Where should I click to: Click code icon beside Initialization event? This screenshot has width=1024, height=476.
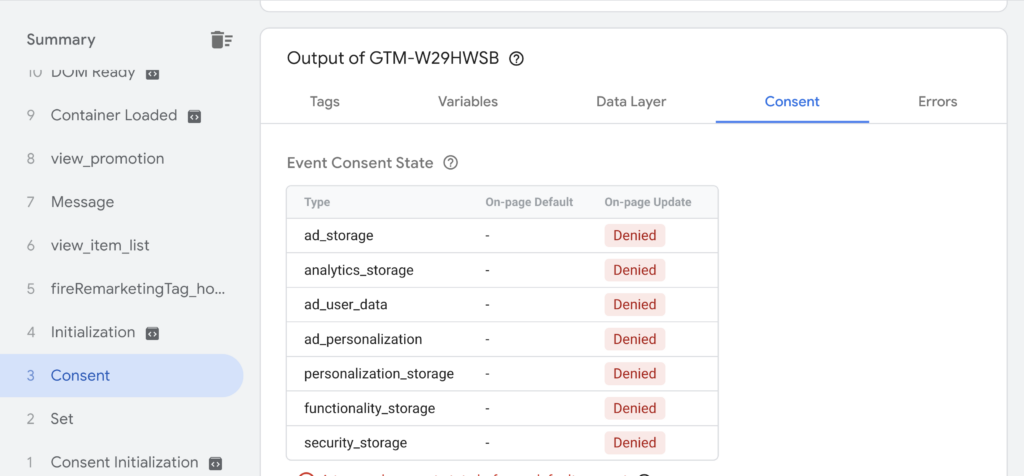tap(153, 333)
